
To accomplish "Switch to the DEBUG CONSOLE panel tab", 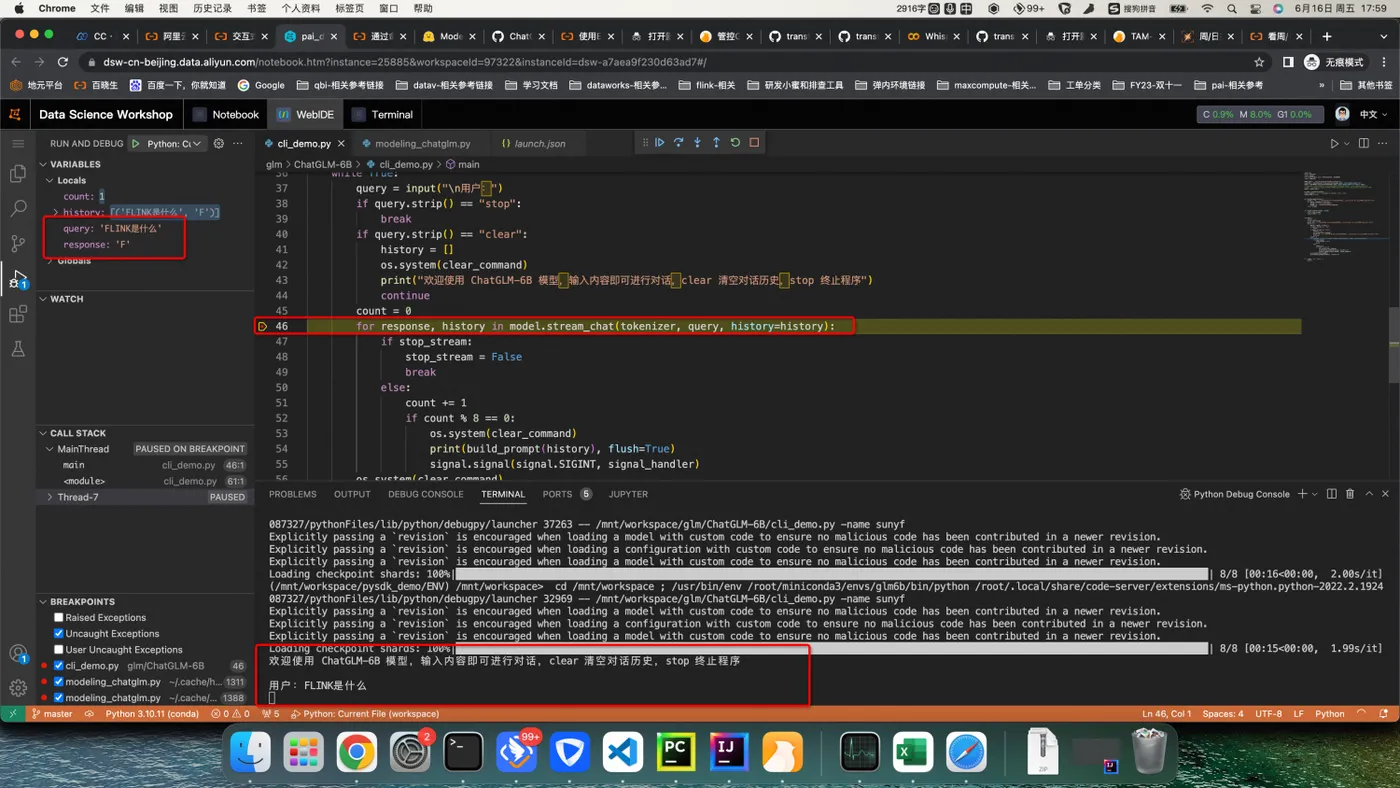I will pyautogui.click(x=426, y=494).
